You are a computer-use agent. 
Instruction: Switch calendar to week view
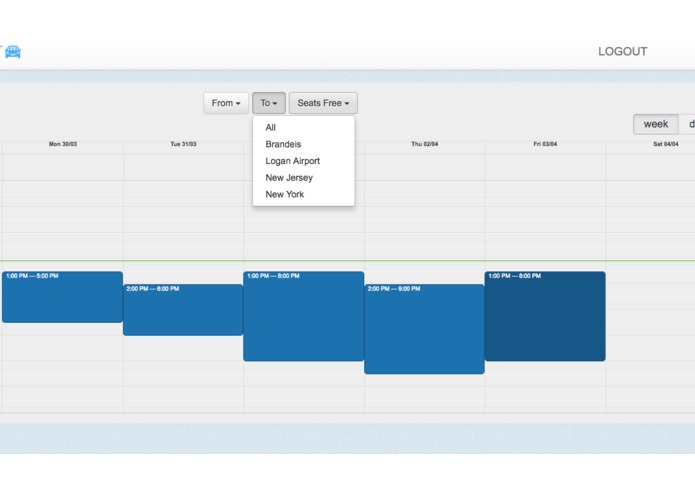(656, 124)
